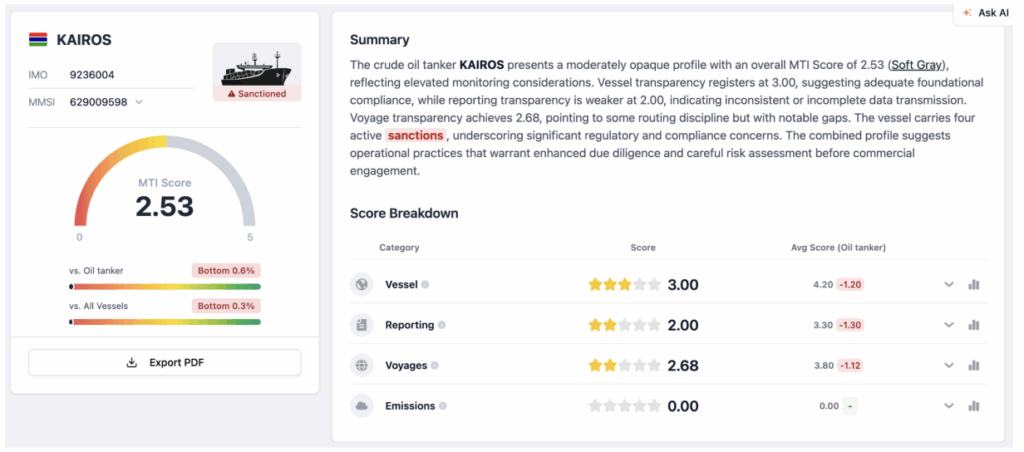Image resolution: width=1024 pixels, height=452 pixels.
Task: Click the Reporting category document icon
Action: (361, 325)
